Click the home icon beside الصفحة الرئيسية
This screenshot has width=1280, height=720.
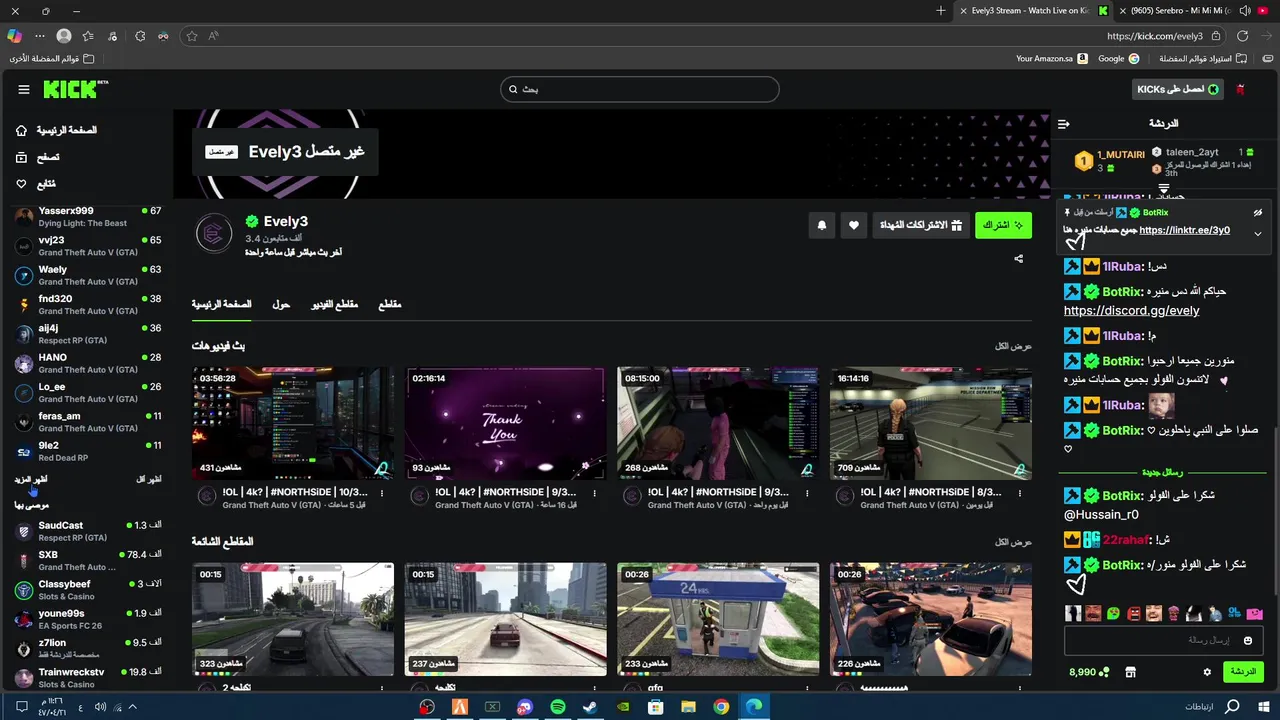[22, 131]
